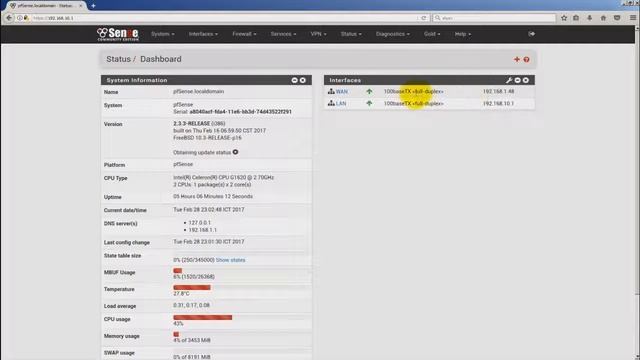Screen dimensions: 640x360
Task: Click the Status breadcrumb text
Action: (118, 59)
